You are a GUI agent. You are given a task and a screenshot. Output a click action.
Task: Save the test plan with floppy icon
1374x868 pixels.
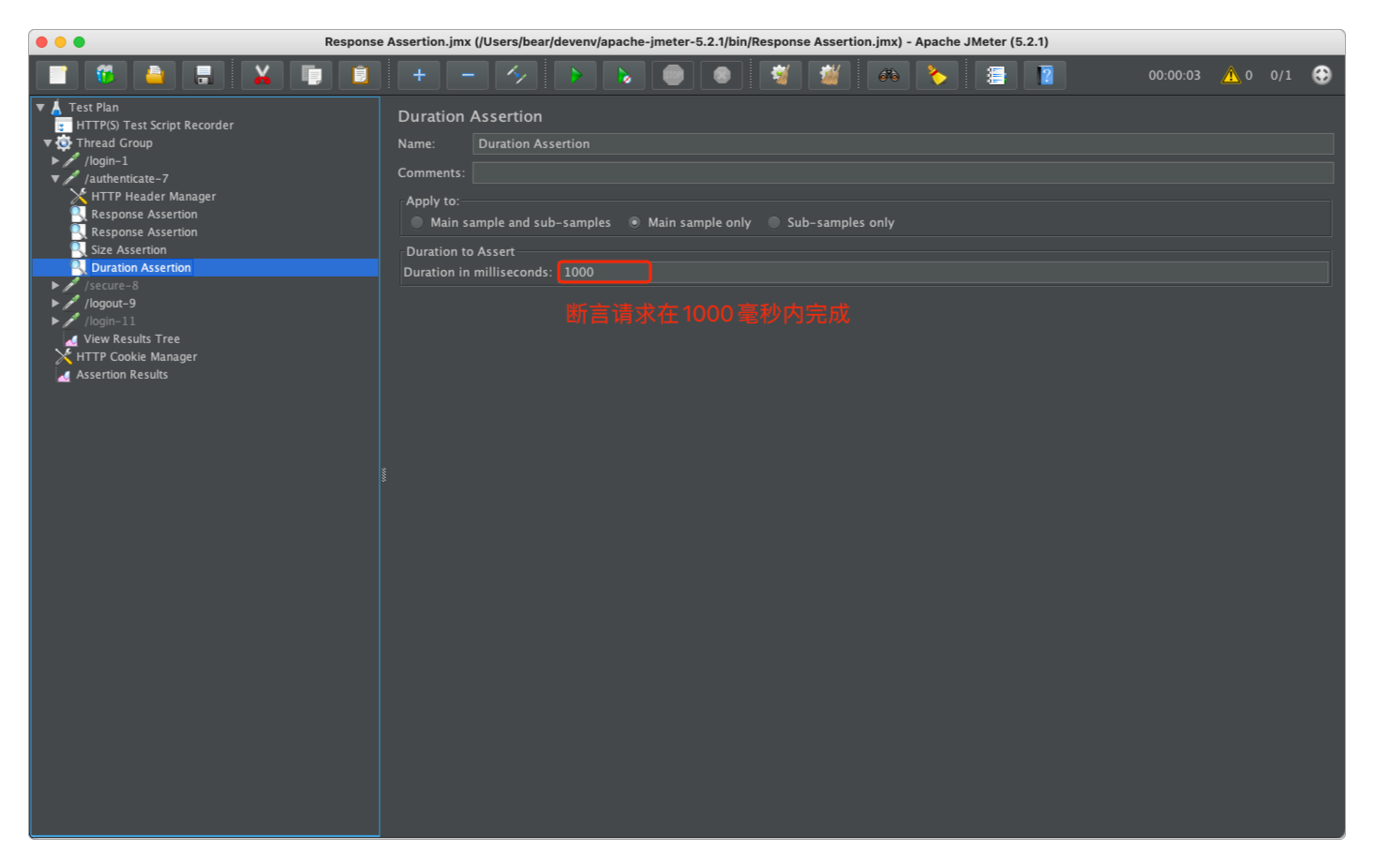[x=203, y=75]
